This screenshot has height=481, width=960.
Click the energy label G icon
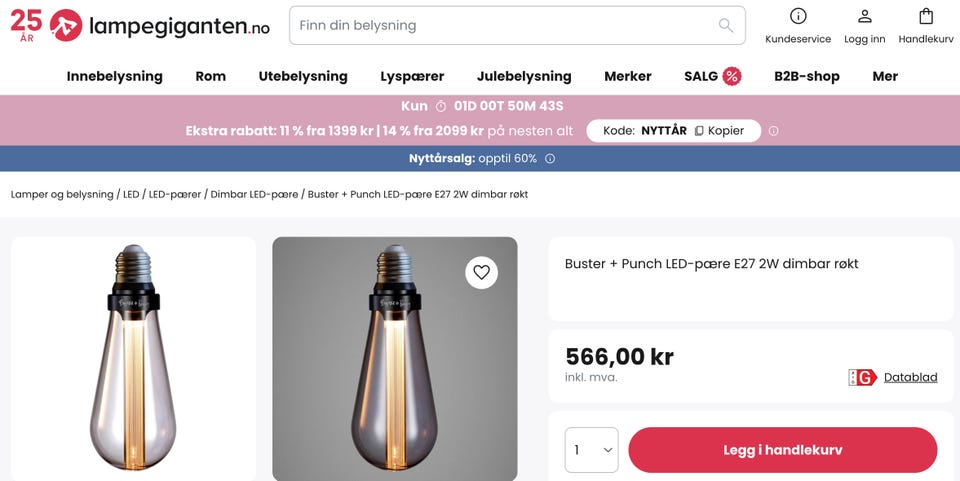(x=862, y=377)
